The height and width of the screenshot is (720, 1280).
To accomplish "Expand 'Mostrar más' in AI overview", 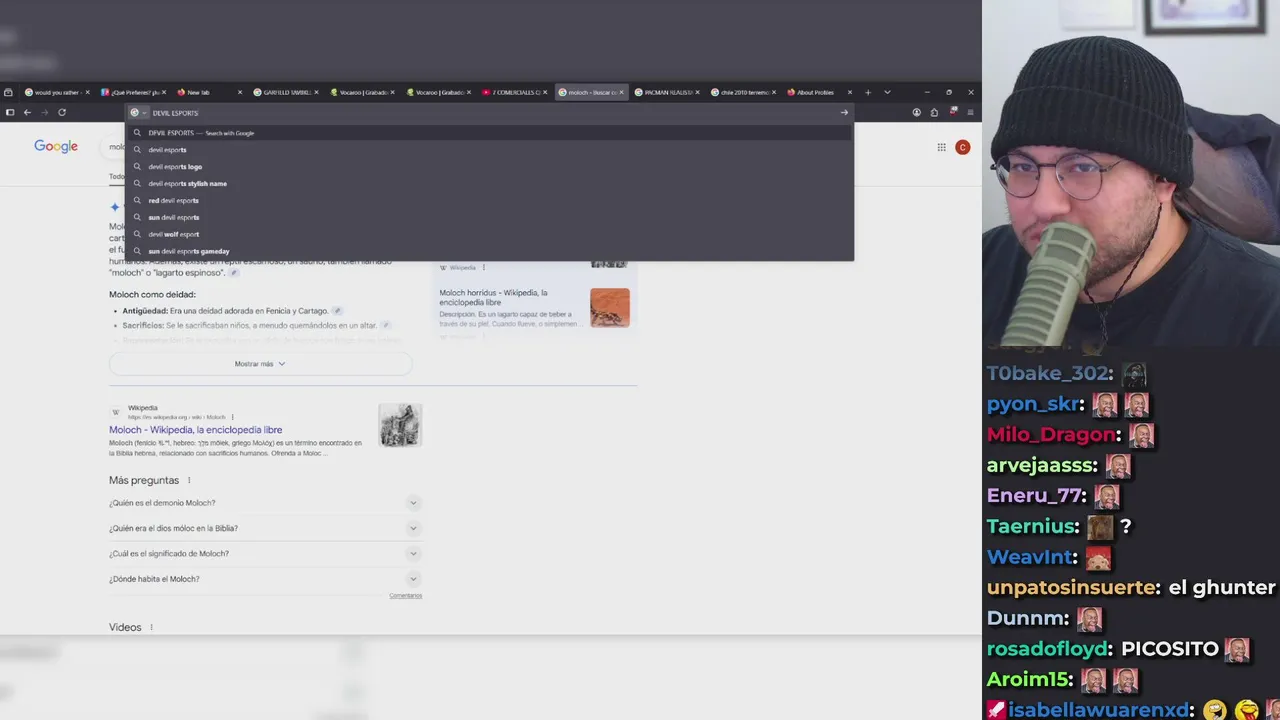I will pyautogui.click(x=260, y=364).
